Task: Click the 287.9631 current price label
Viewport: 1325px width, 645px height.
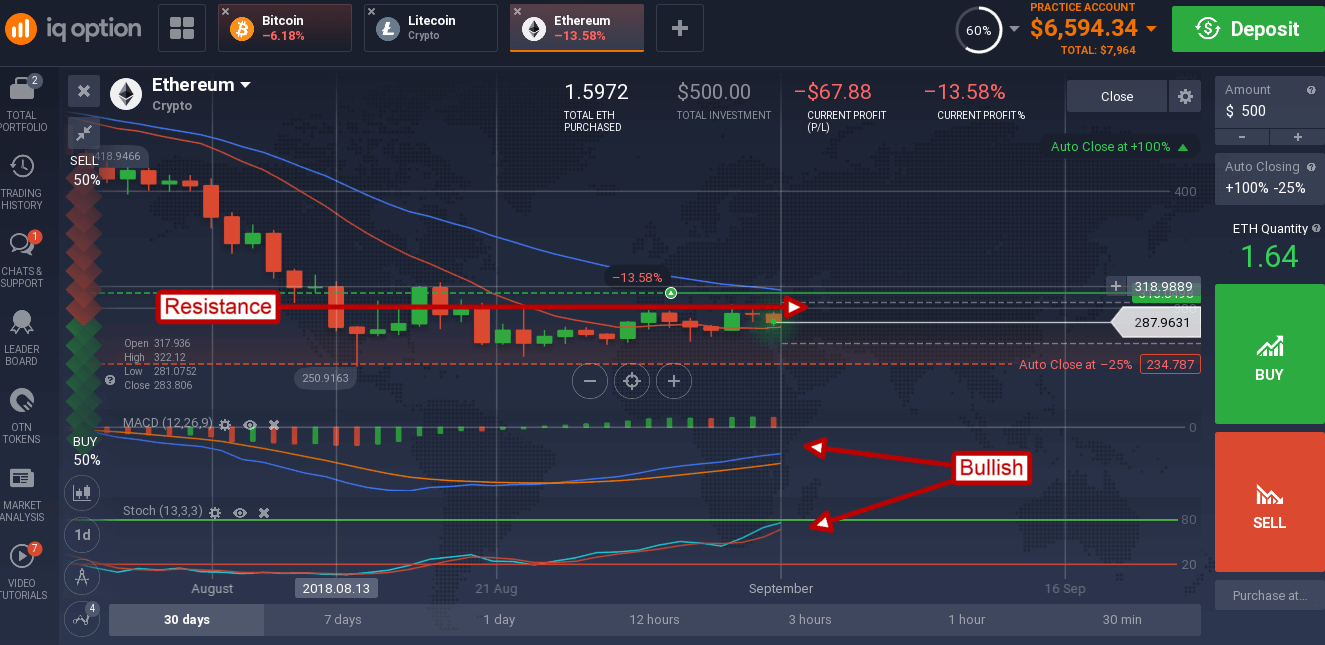Action: [1157, 322]
